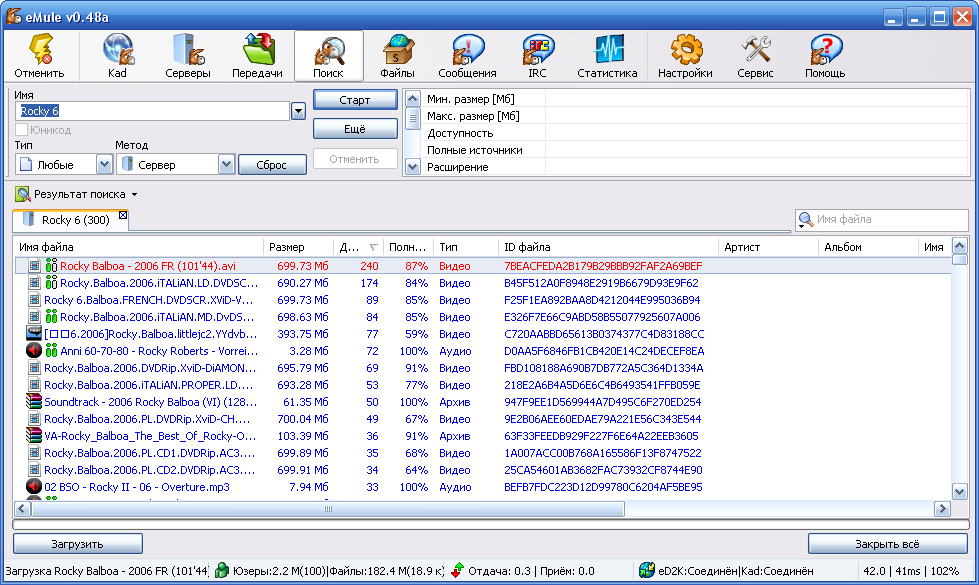Viewport: 979px width, 585px height.
Task: Click archive icon of VA-Rocky_Balboa_The_Best row
Action: 34,435
